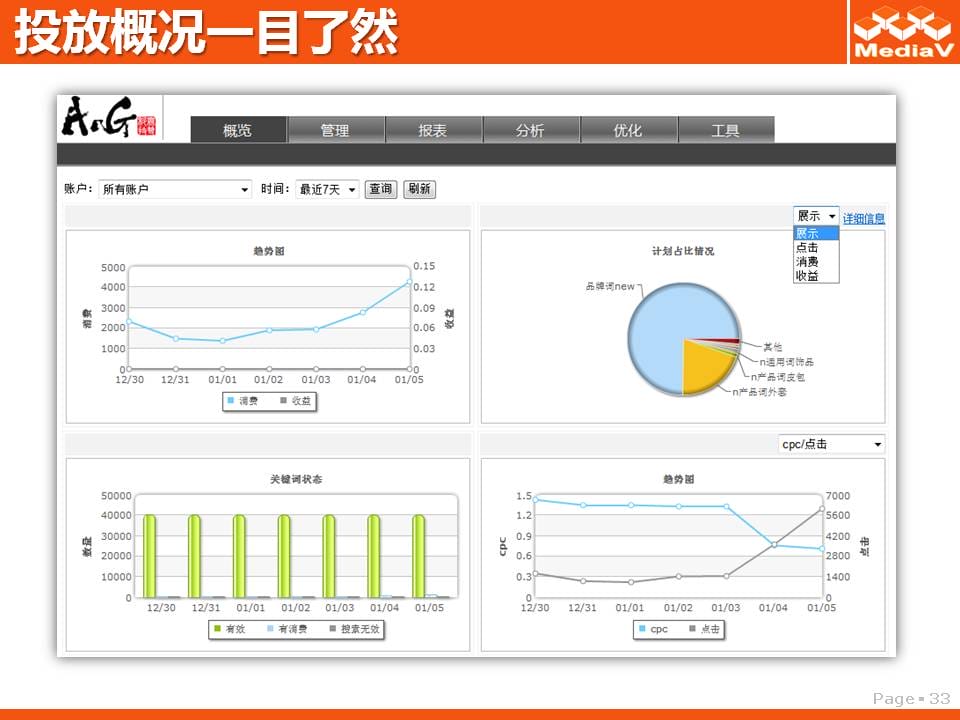The width and height of the screenshot is (960, 720).
Task: Click the 时间: label
Action: point(275,189)
